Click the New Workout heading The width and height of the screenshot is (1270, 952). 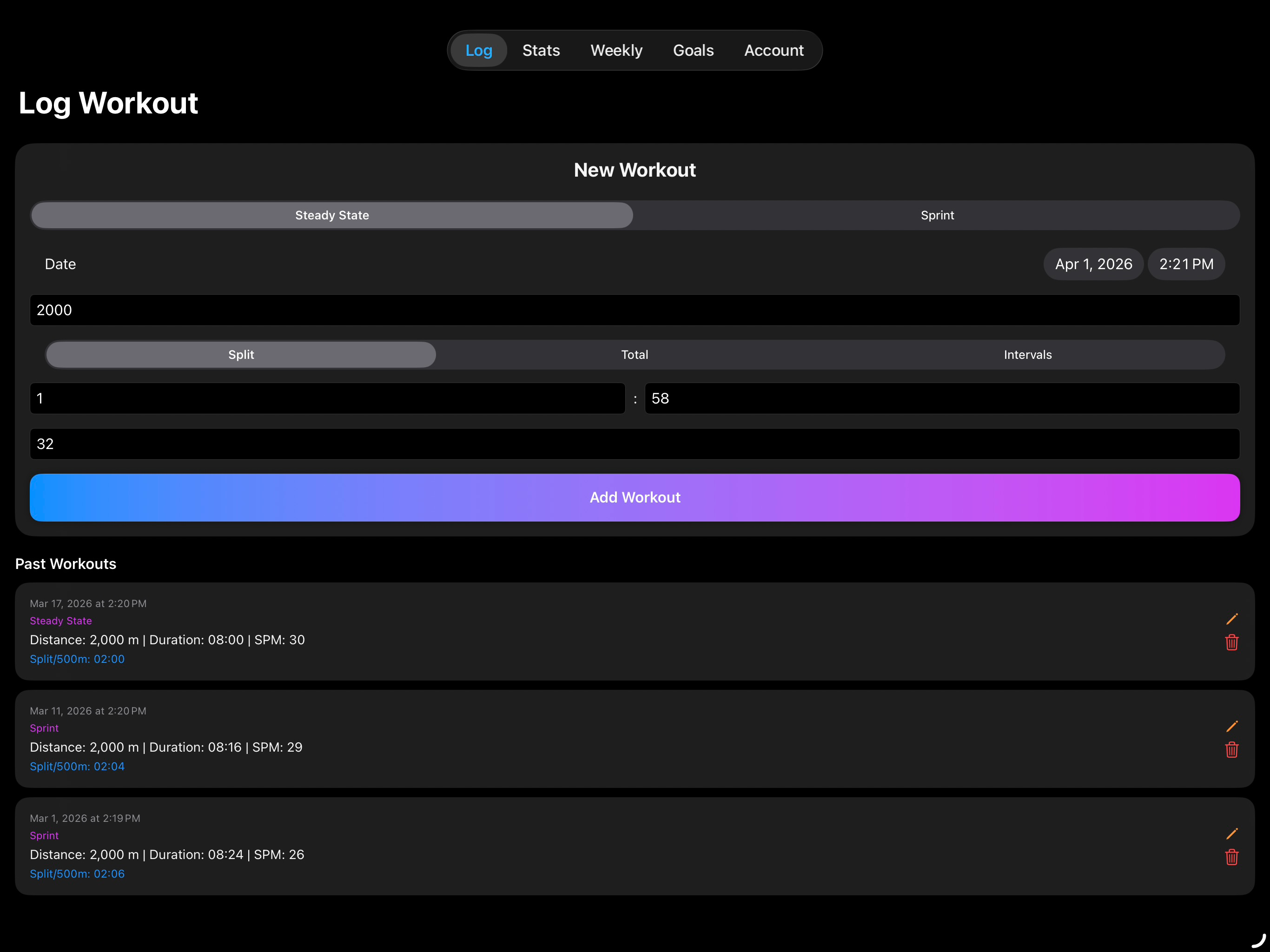pos(635,170)
